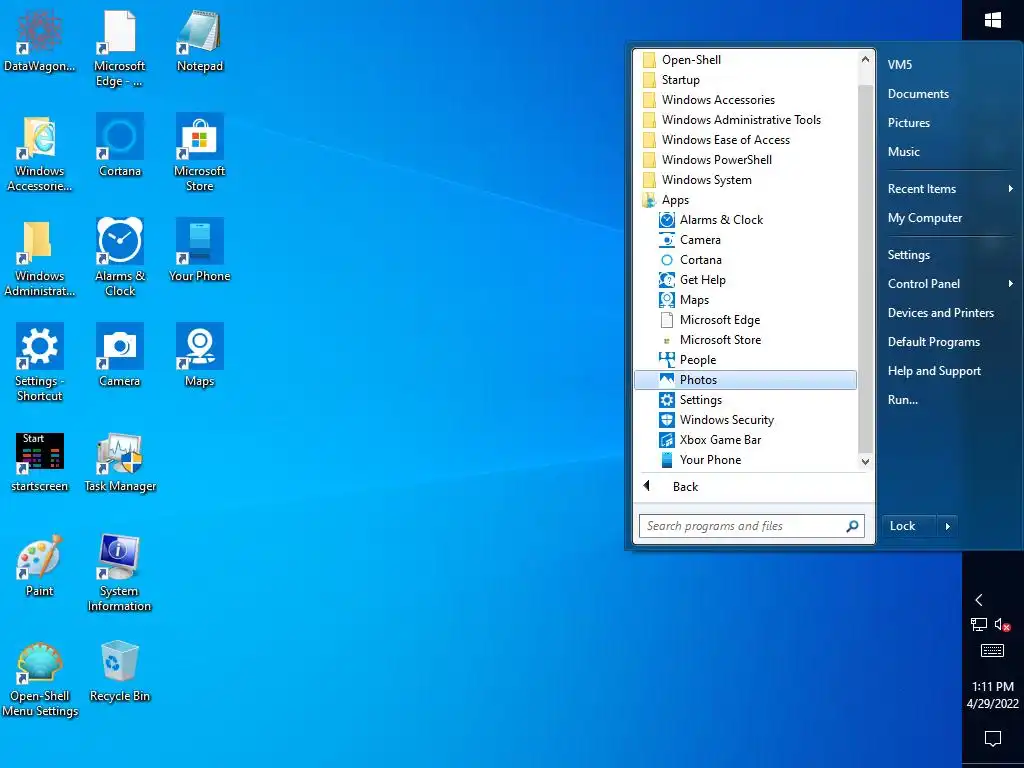1024x768 pixels.
Task: Click the network icon in system tray
Action: (x=978, y=625)
